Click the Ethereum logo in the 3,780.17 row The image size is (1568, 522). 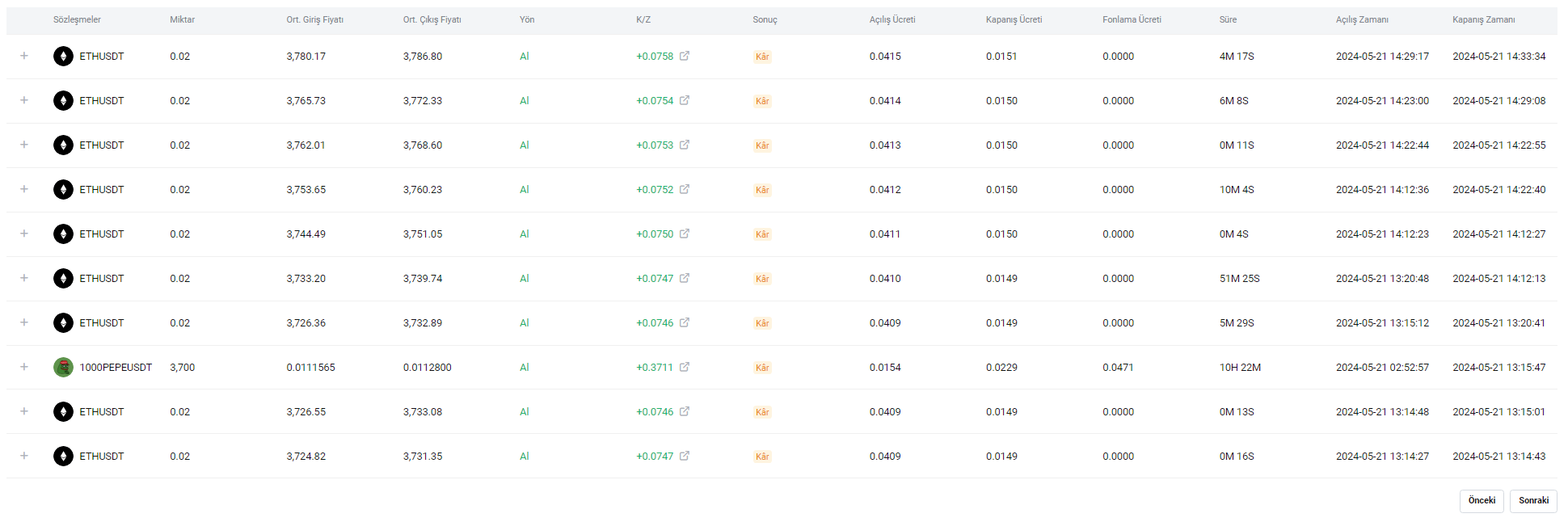click(63, 57)
